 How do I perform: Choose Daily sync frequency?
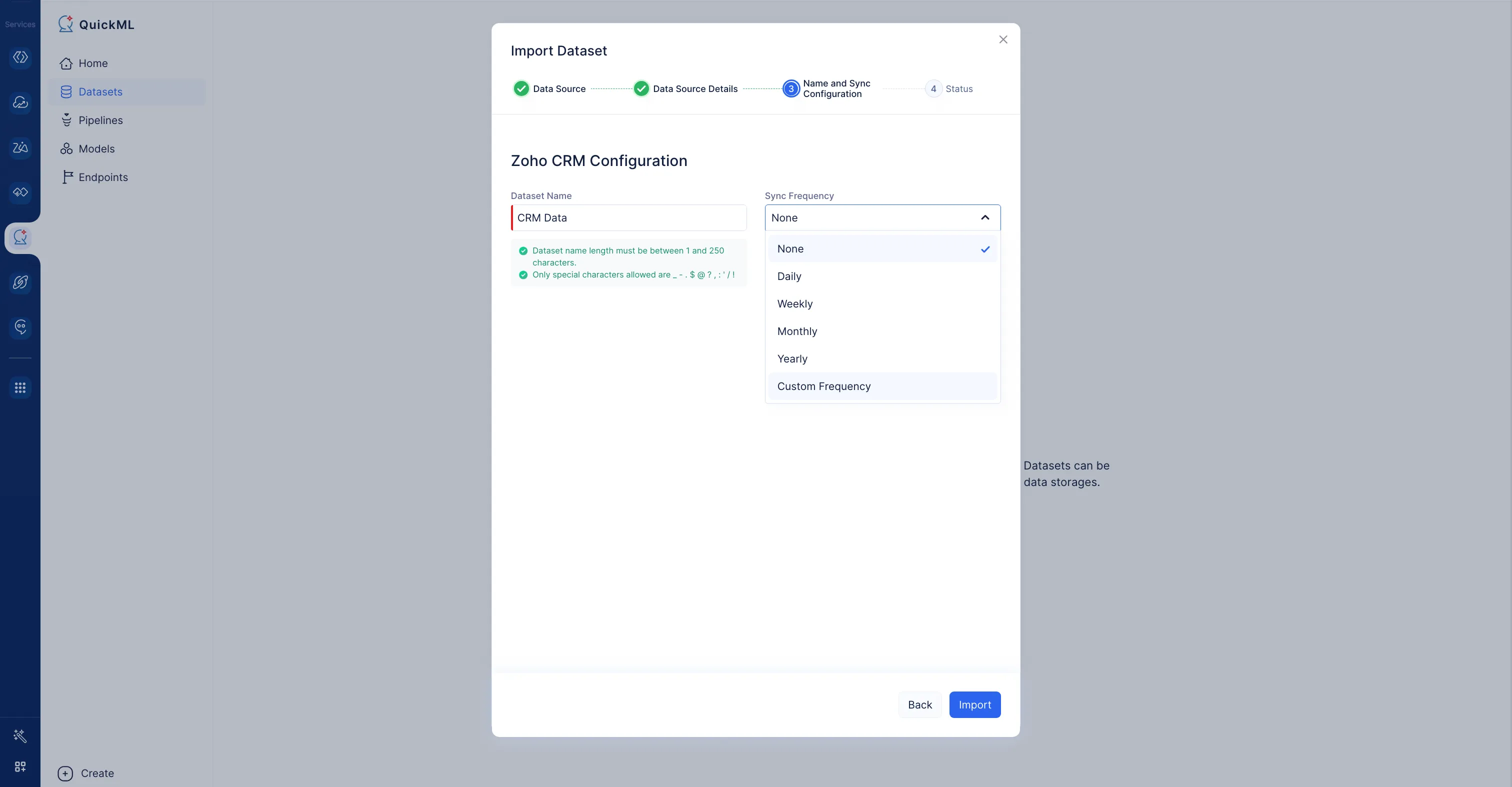pyautogui.click(x=882, y=276)
